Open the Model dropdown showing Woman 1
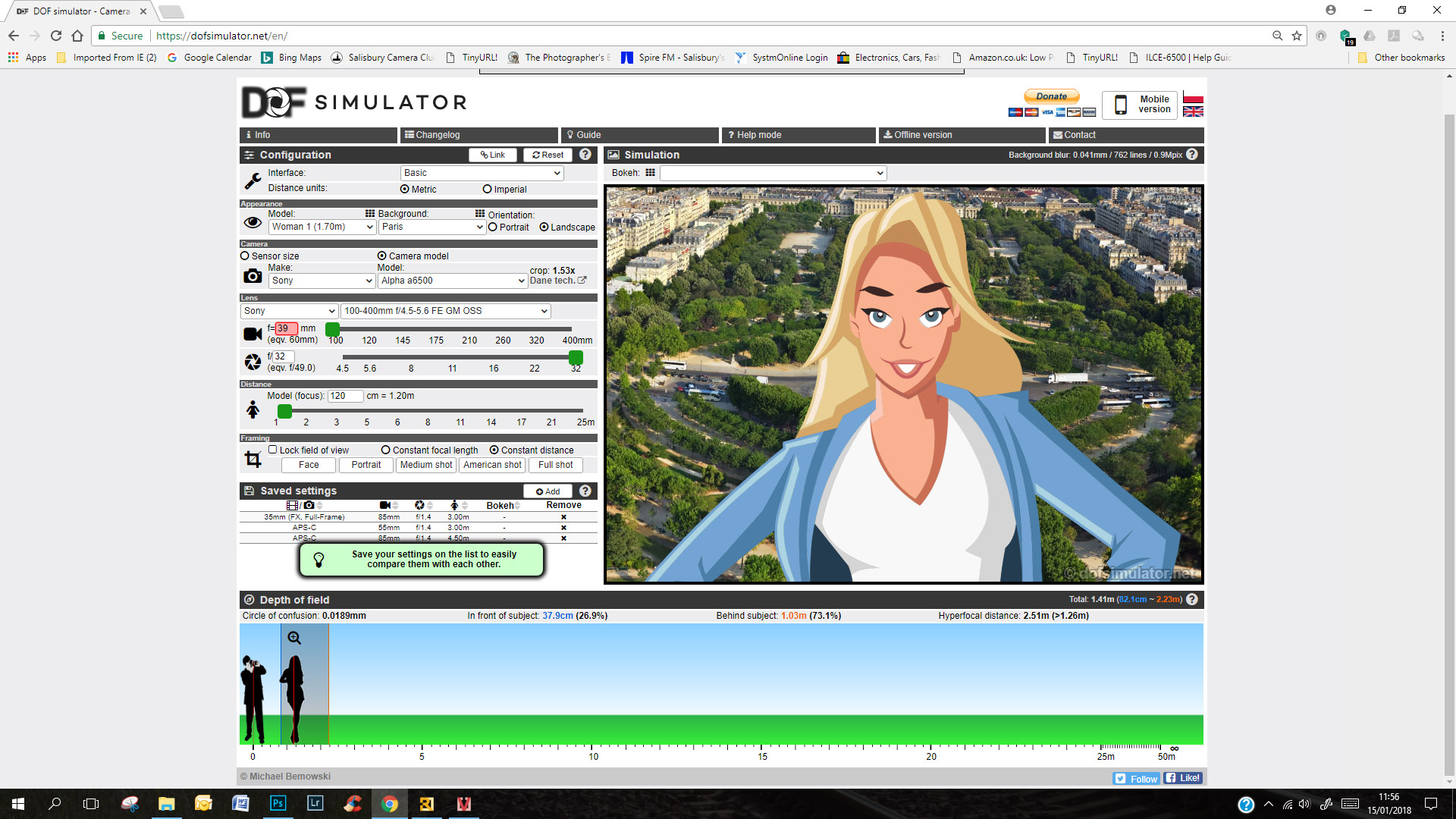Screen dimensions: 1456x819 point(322,227)
